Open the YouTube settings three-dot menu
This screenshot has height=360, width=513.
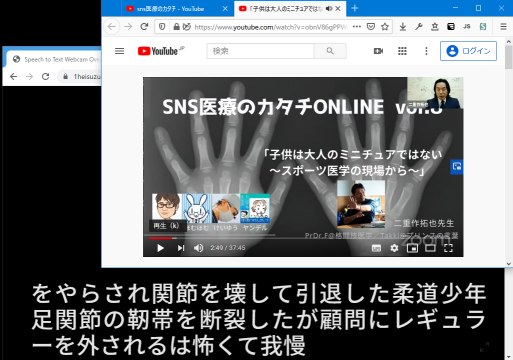tap(426, 51)
